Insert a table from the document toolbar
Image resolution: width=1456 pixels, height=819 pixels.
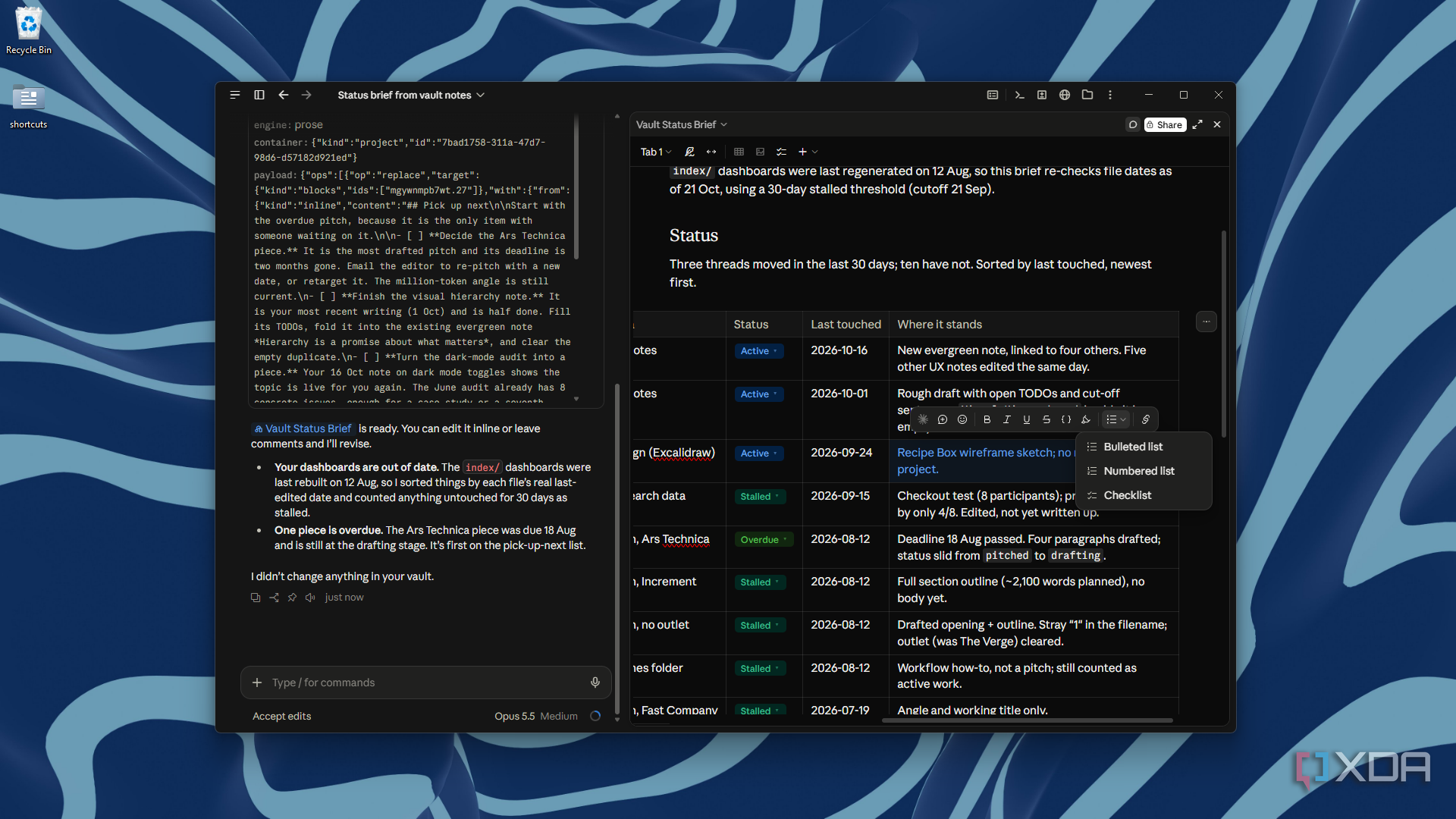click(x=739, y=152)
